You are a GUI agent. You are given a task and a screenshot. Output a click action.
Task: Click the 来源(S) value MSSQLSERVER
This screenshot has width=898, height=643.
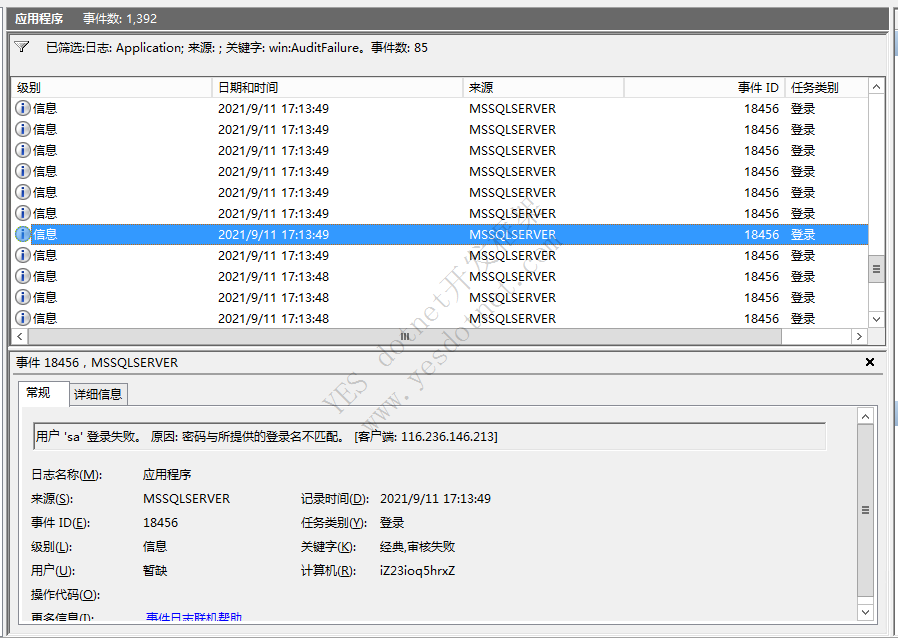pos(187,499)
